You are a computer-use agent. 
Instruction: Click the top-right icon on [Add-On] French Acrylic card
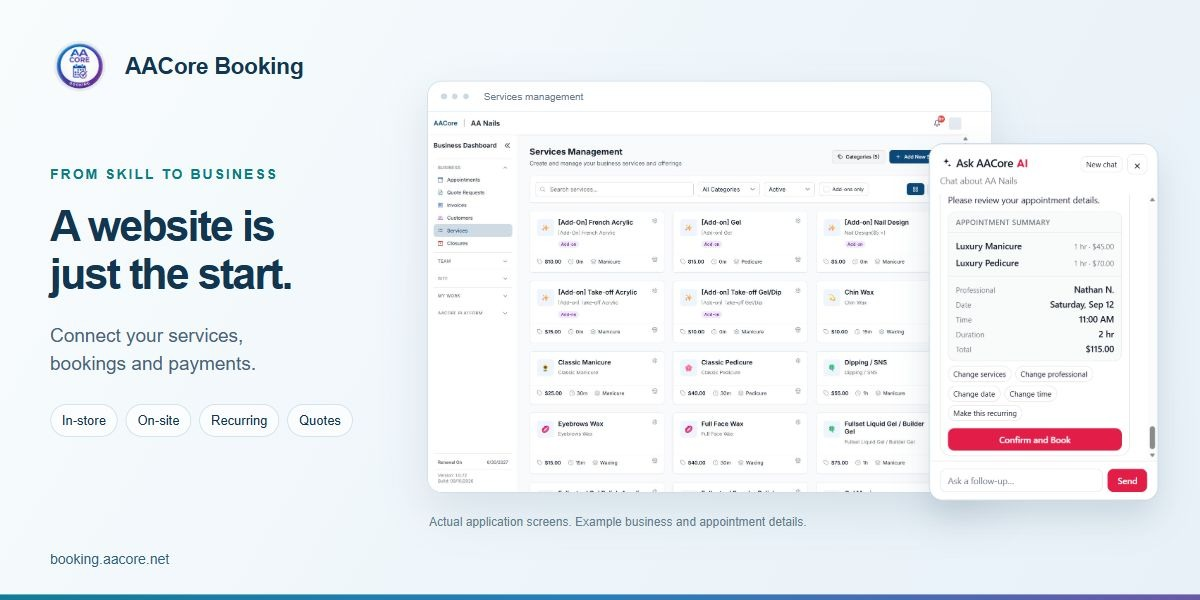654,221
